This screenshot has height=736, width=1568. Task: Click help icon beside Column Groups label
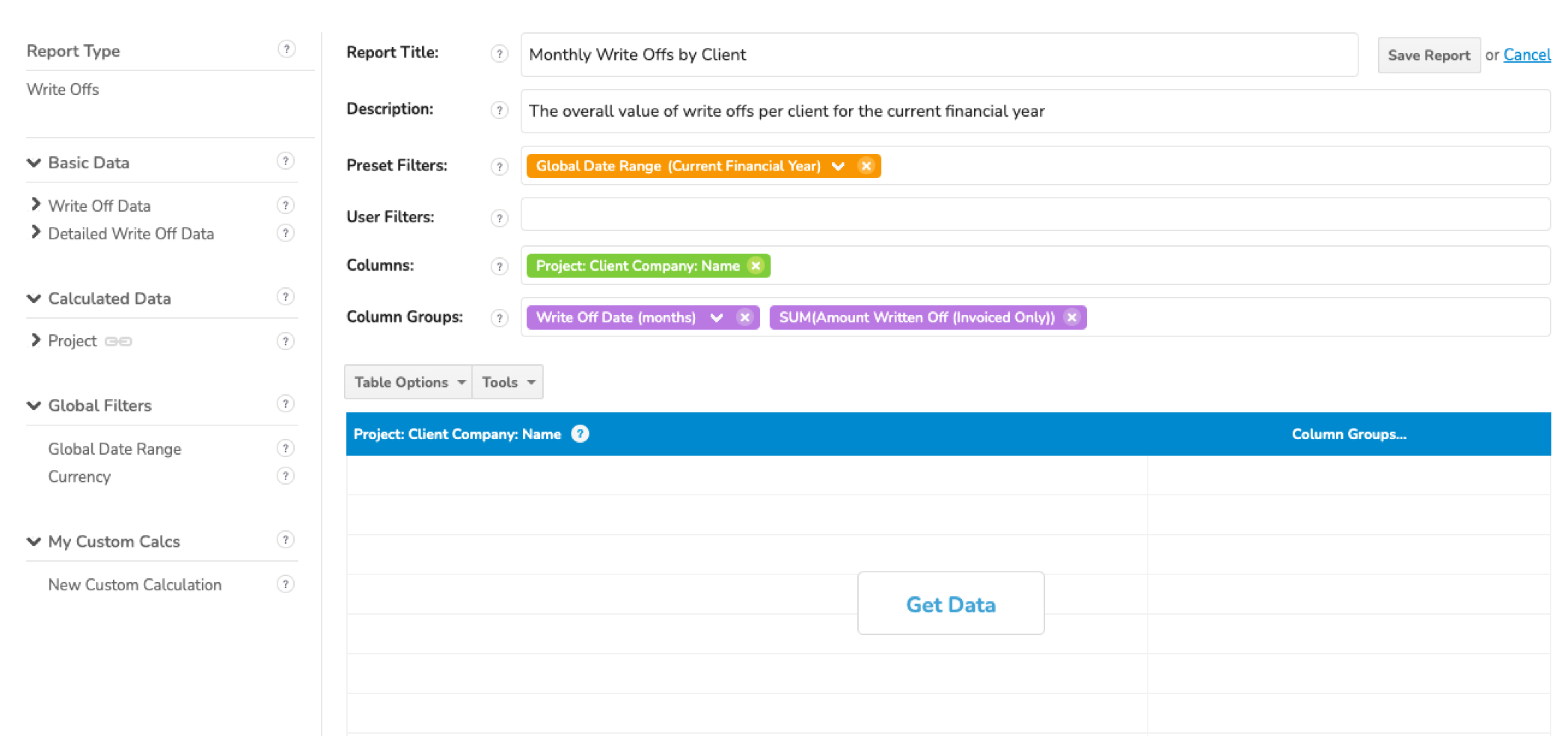[x=499, y=318]
